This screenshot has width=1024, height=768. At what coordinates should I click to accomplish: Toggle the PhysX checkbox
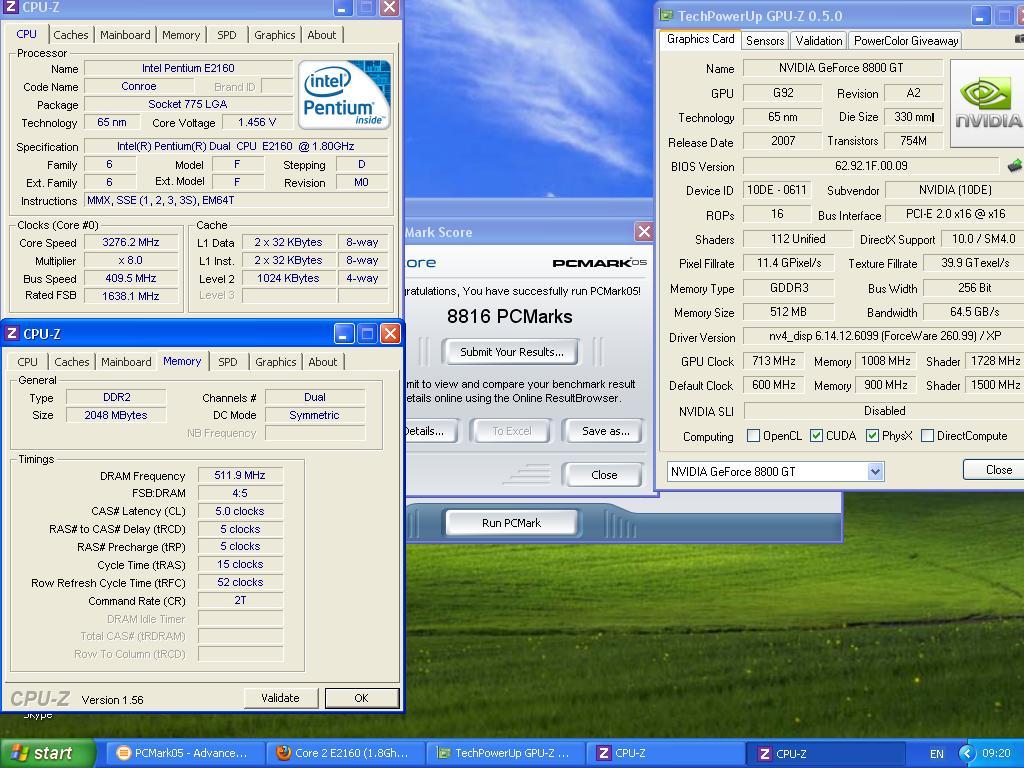pyautogui.click(x=872, y=436)
